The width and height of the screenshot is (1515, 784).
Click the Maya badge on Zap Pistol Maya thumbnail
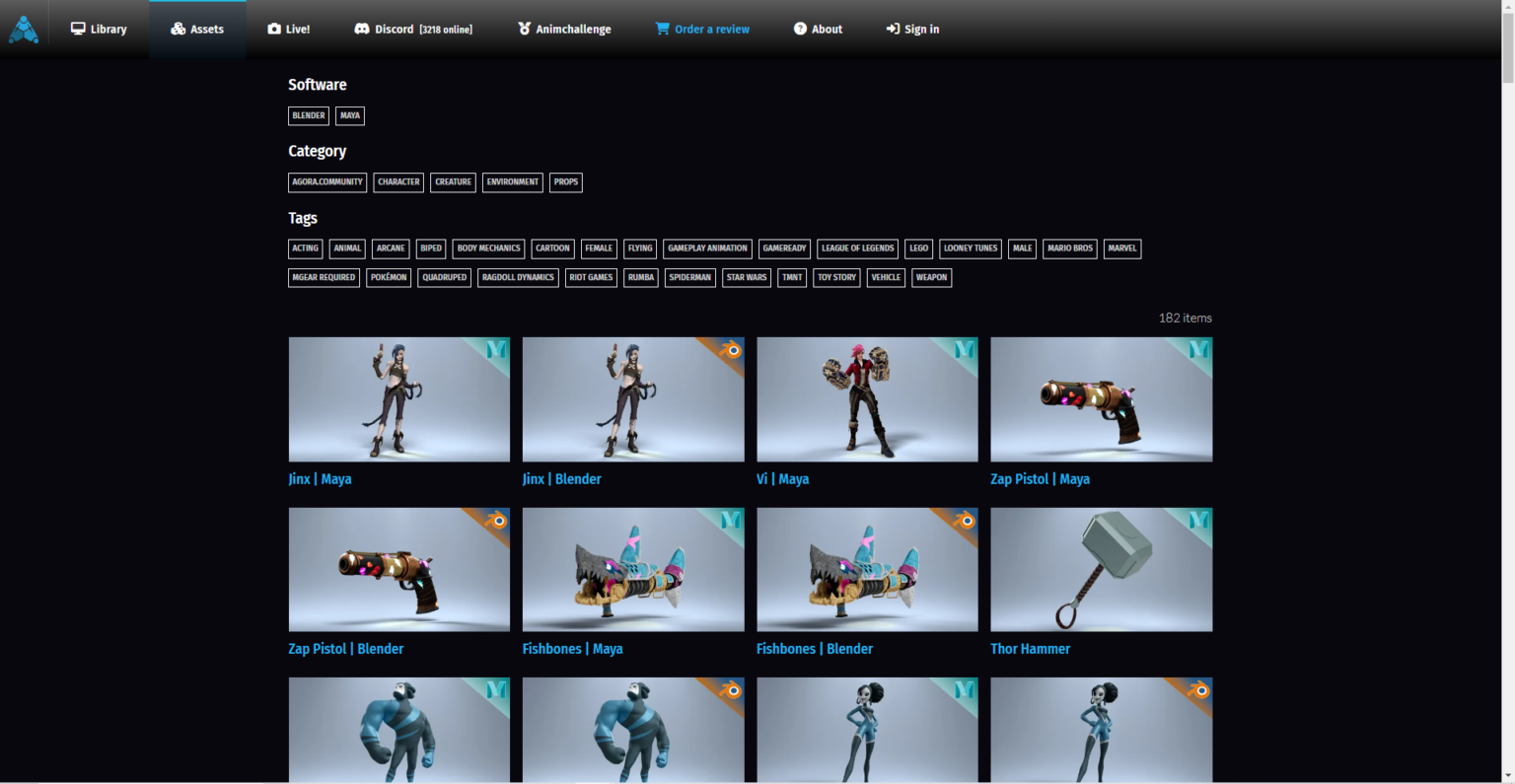1198,350
